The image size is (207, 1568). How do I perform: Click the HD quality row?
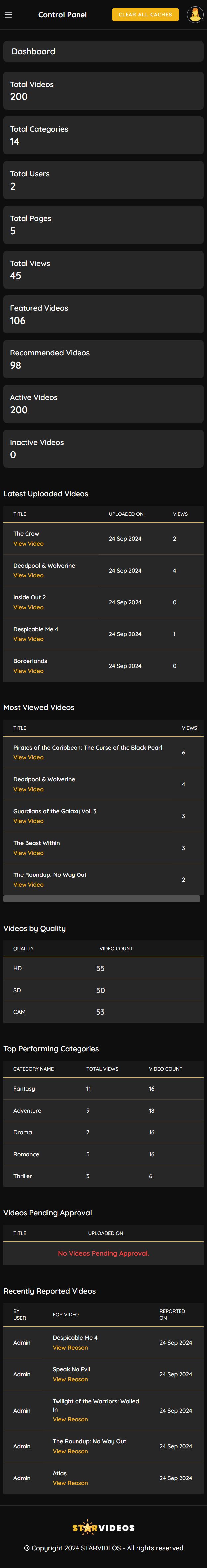(103, 968)
